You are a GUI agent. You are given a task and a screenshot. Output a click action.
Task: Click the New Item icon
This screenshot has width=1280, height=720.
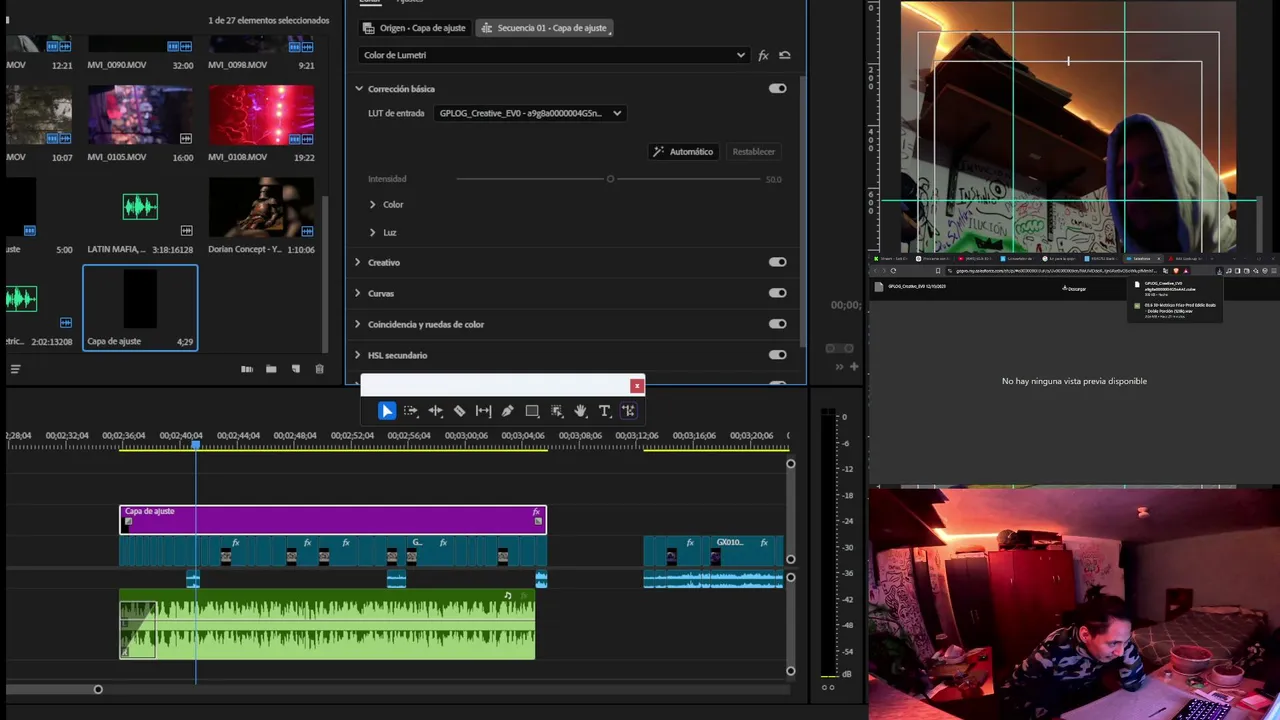click(x=295, y=369)
